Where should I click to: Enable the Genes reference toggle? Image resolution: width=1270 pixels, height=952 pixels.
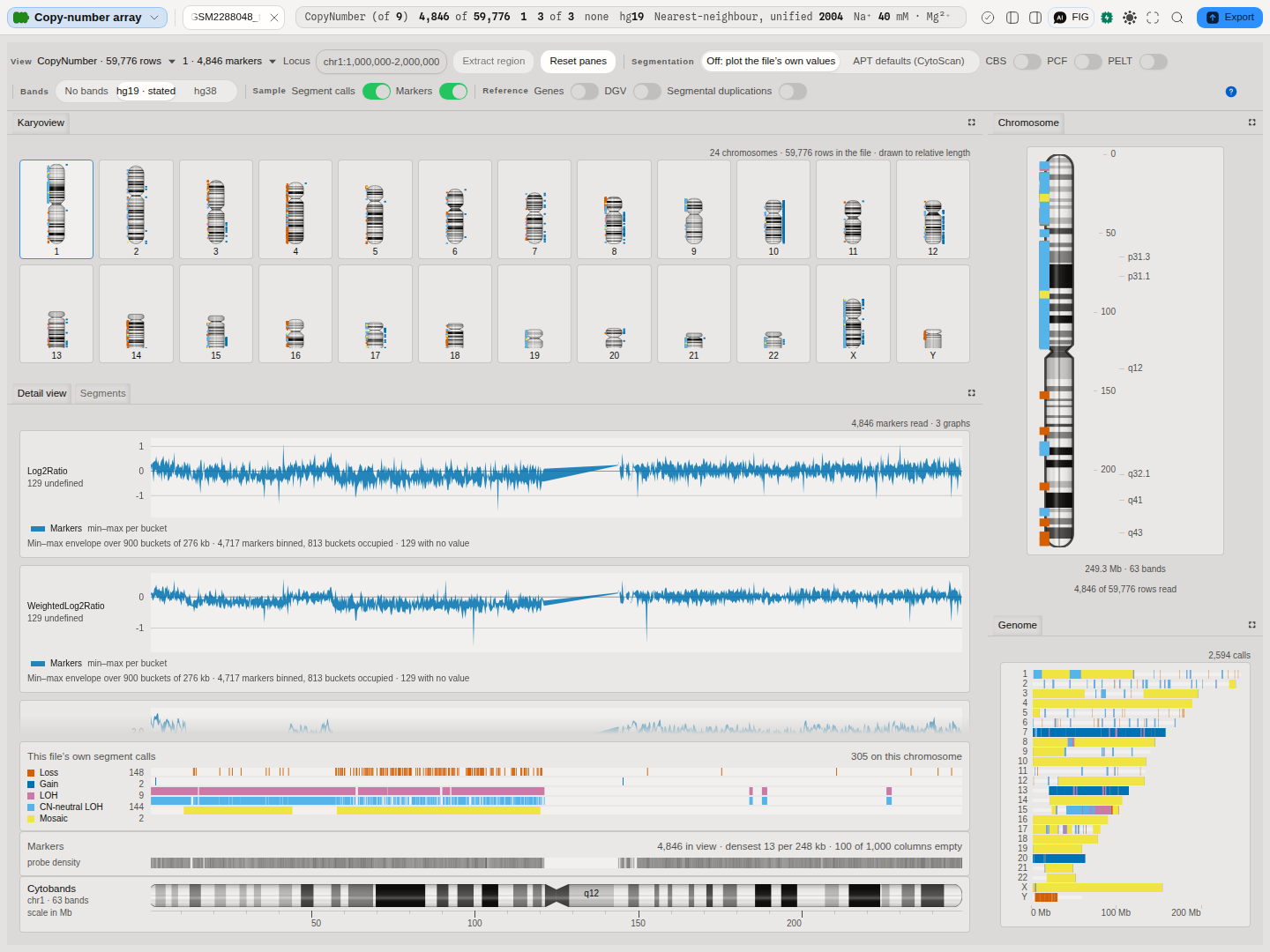[x=584, y=92]
